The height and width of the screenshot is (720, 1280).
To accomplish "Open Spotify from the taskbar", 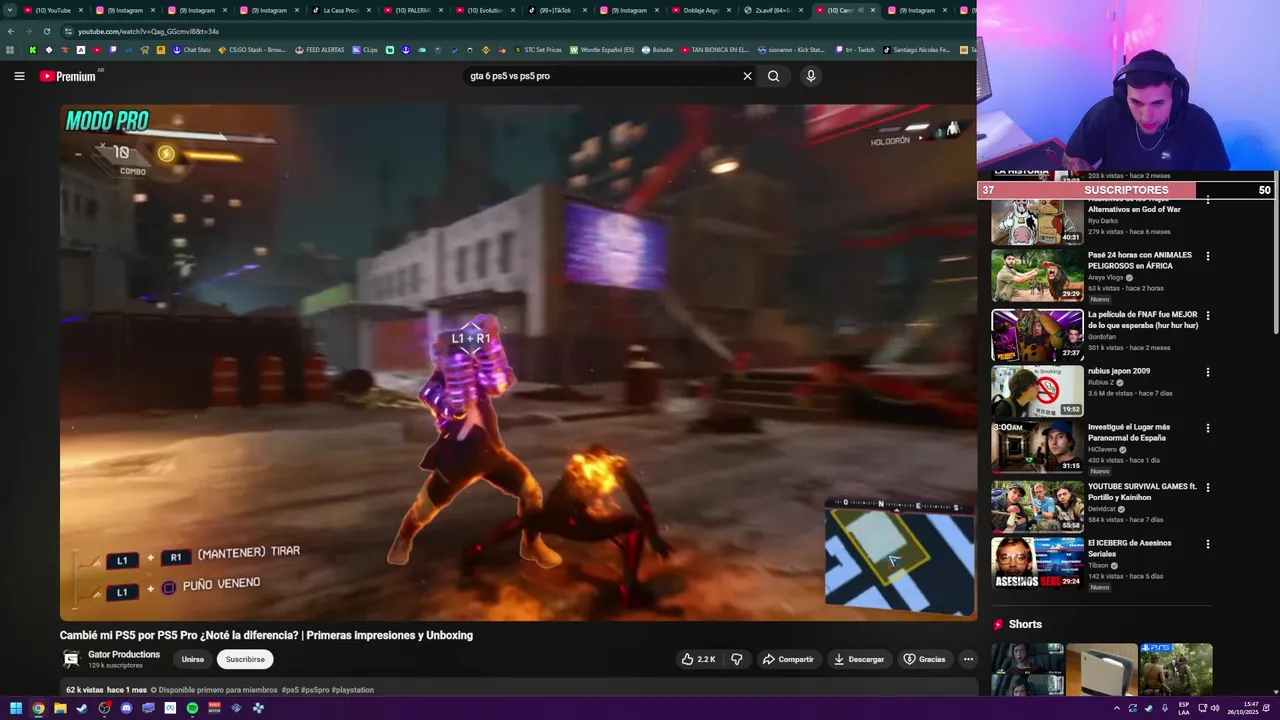I will (192, 708).
